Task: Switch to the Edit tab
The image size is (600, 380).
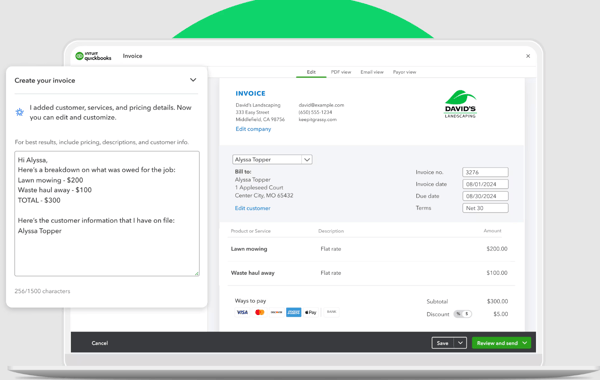Action: tap(311, 72)
